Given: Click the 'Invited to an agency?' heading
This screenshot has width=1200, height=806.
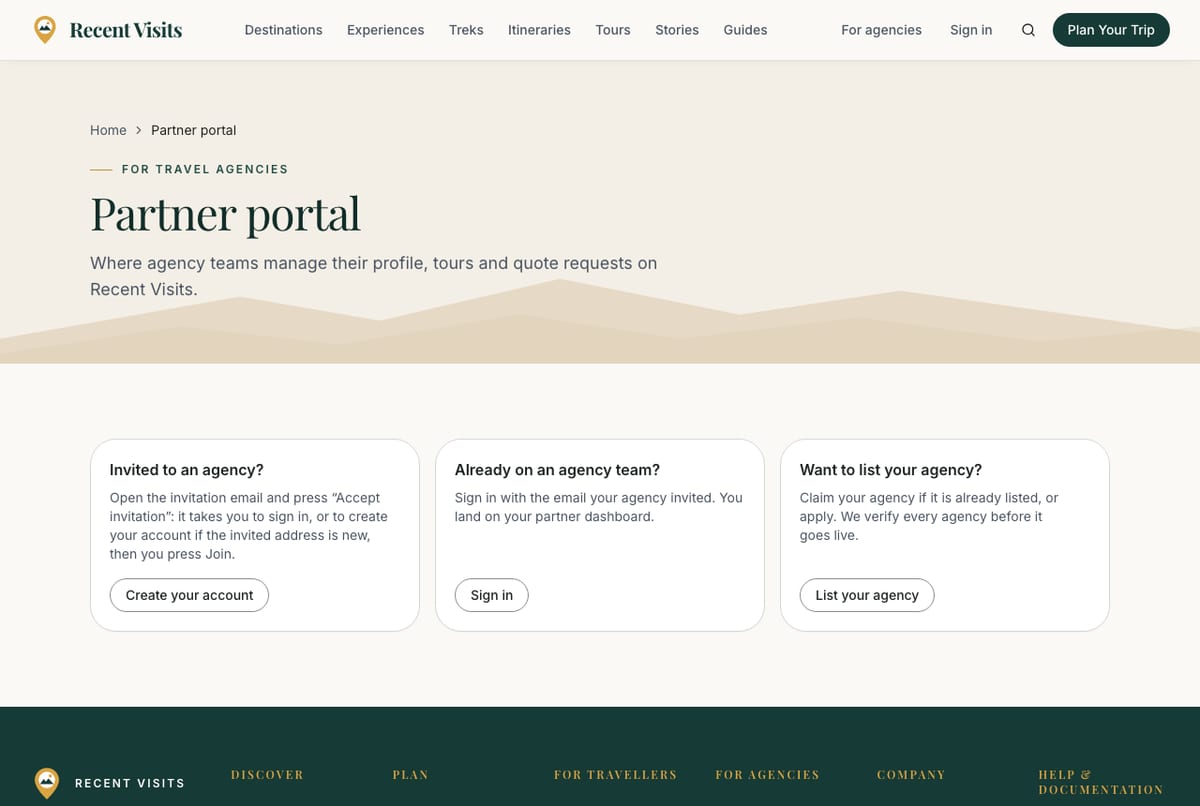Looking at the screenshot, I should [186, 470].
